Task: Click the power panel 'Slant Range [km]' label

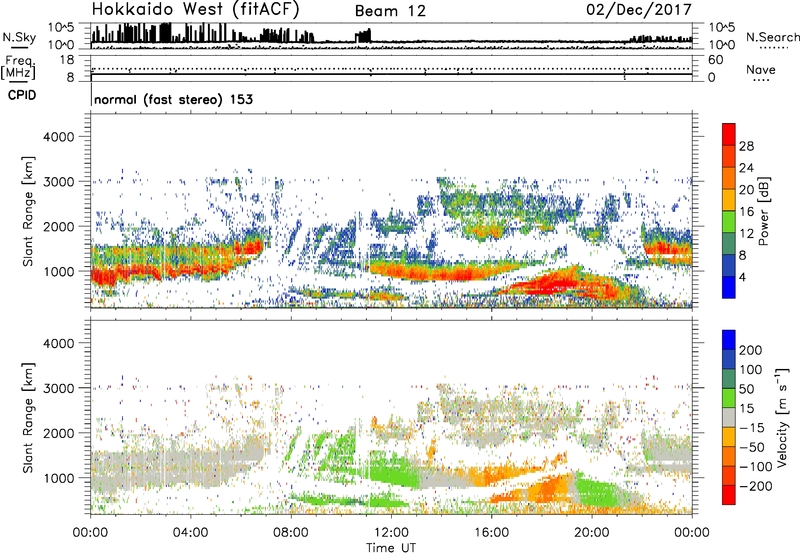Action: [x=28, y=212]
